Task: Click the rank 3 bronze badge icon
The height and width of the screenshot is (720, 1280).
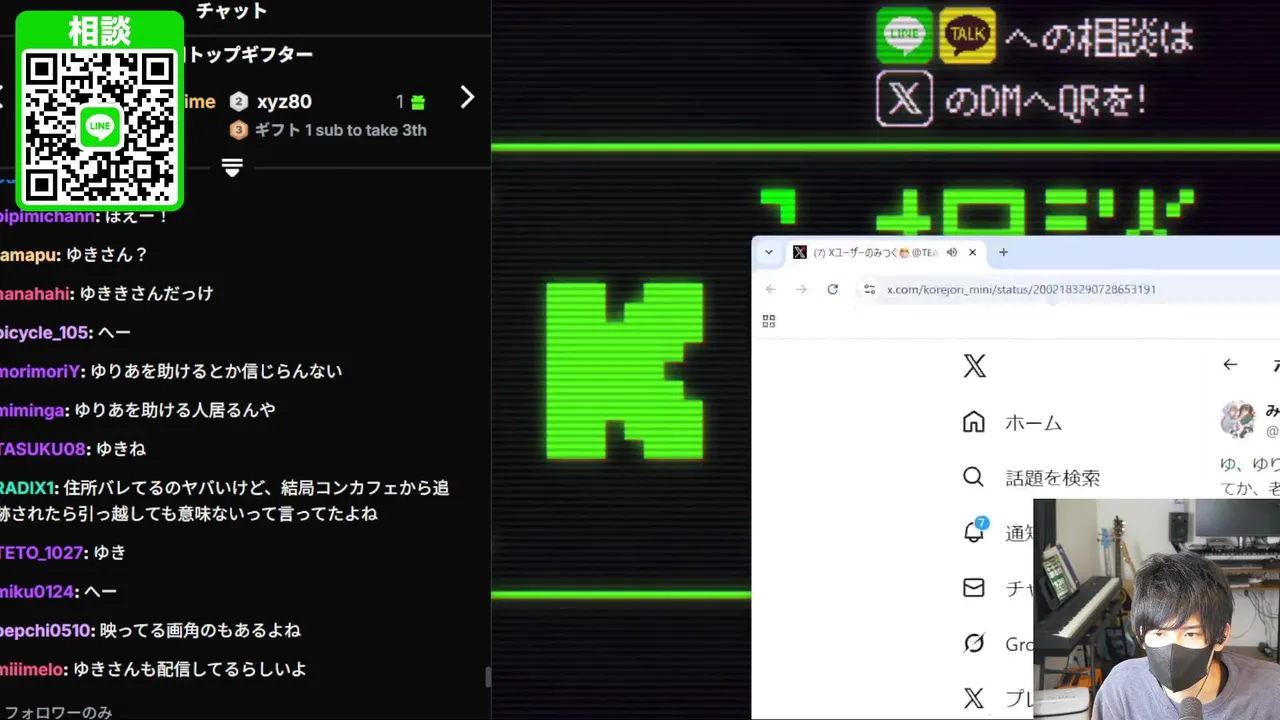Action: 239,130
